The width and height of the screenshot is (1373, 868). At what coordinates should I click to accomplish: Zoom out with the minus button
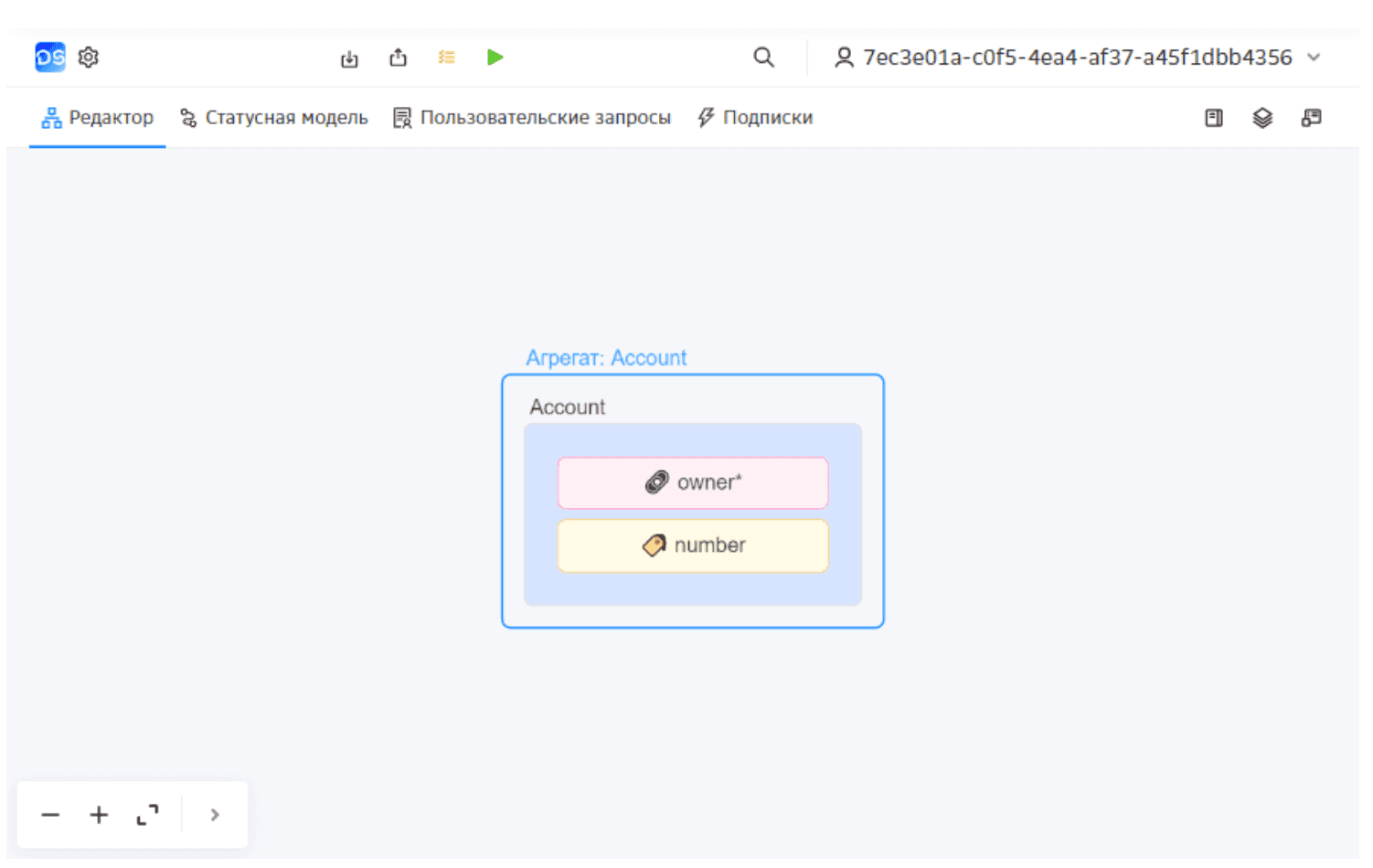[x=50, y=816]
